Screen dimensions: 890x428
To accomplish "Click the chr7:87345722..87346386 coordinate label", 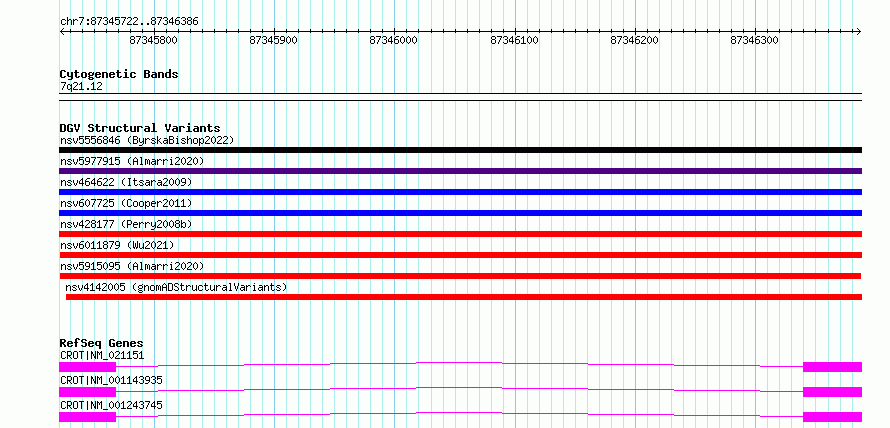I will 129,22.
